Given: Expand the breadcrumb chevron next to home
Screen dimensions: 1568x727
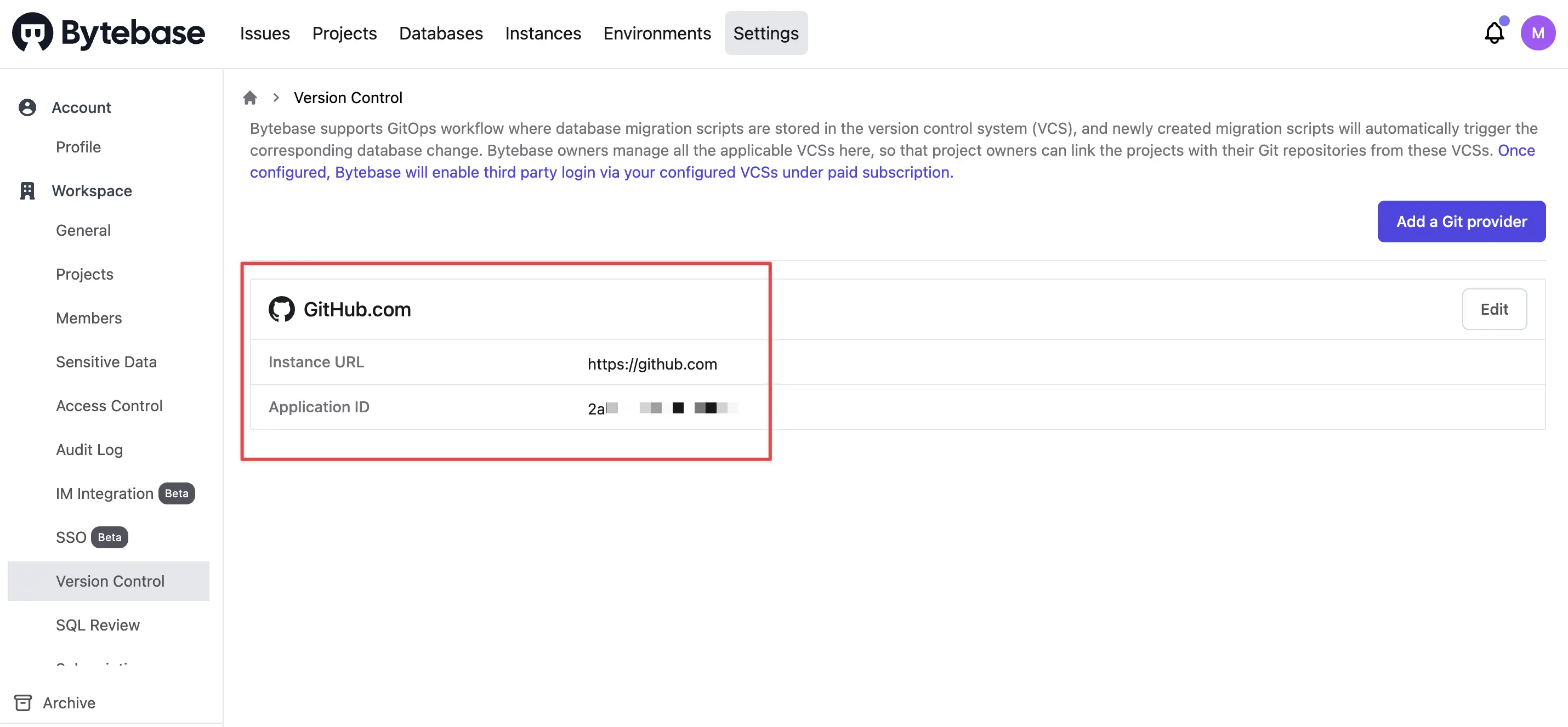Looking at the screenshot, I should (276, 98).
